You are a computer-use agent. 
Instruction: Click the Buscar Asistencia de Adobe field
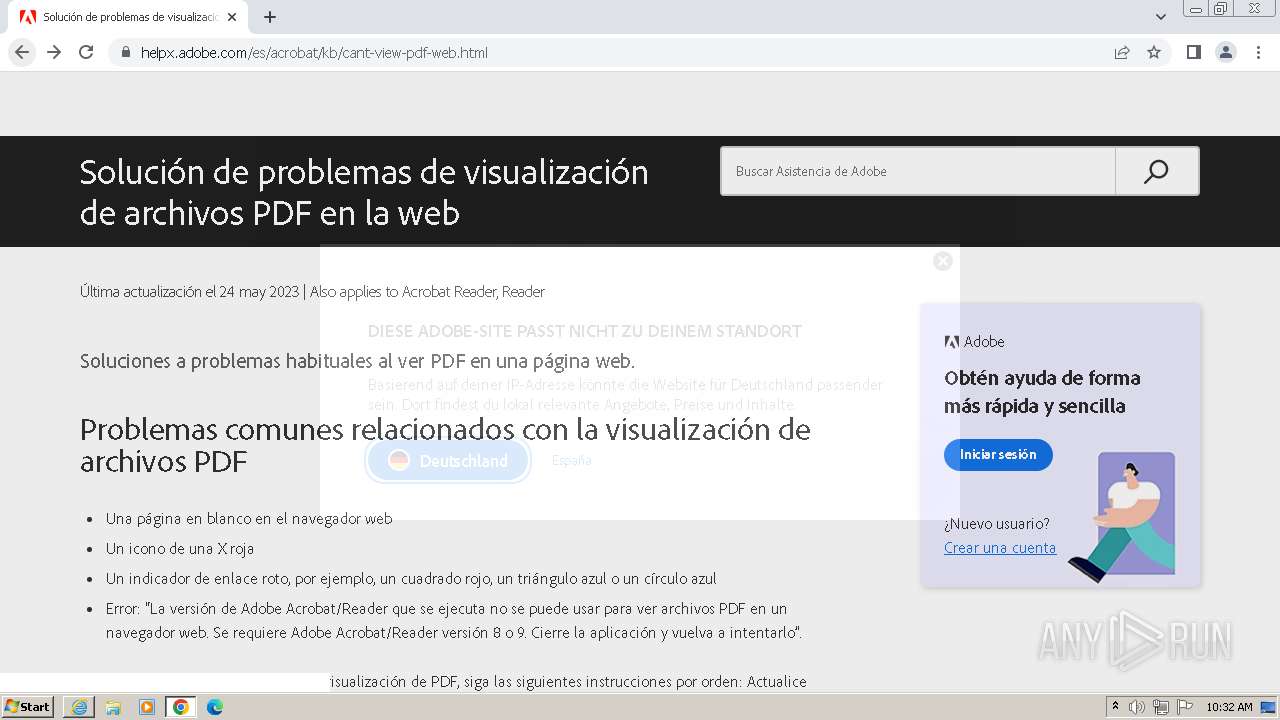pos(918,171)
